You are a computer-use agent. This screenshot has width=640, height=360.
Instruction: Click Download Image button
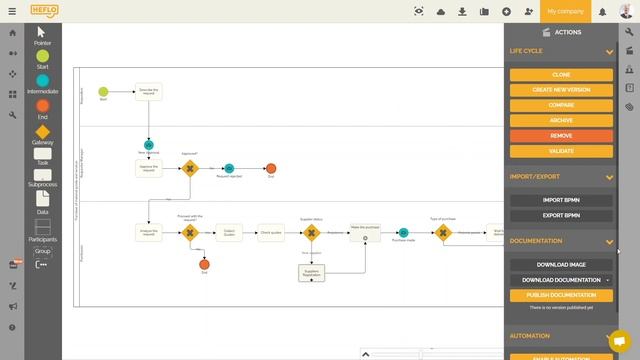click(x=561, y=265)
